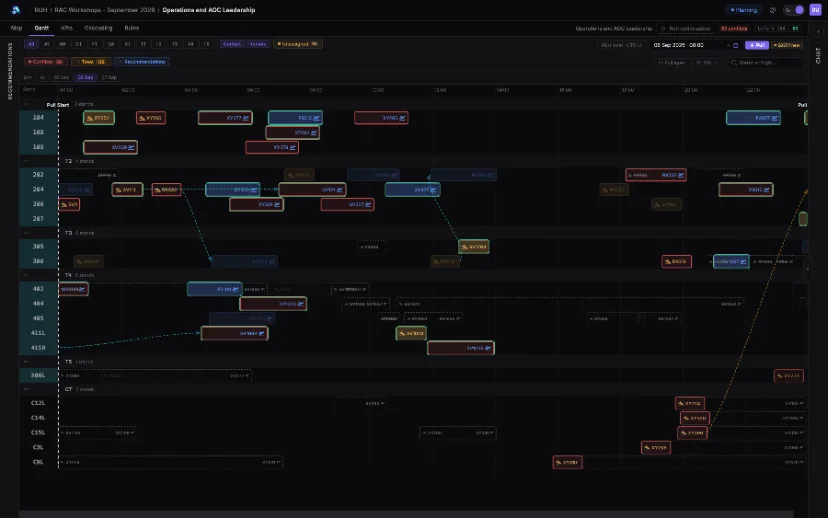The image size is (828, 518).
Task: Click stand label 306
Action: [x=38, y=261]
